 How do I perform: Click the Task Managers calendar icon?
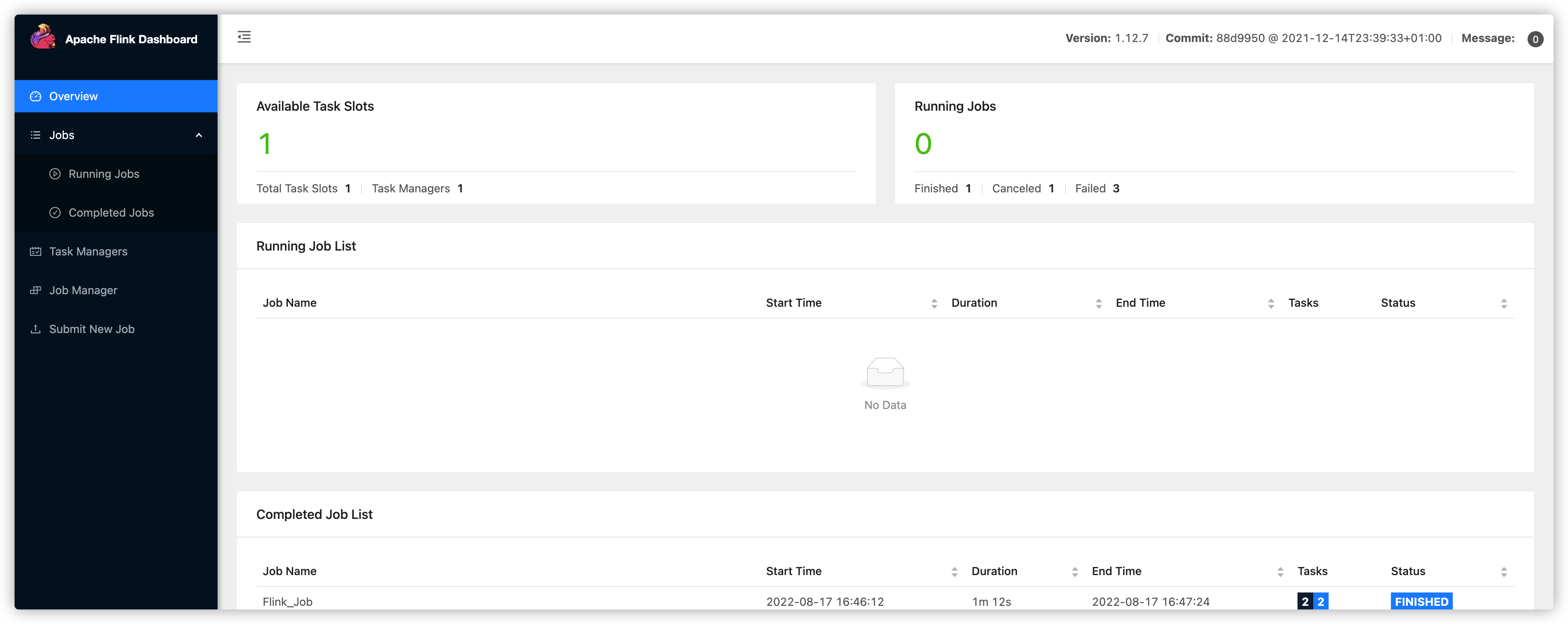(35, 252)
